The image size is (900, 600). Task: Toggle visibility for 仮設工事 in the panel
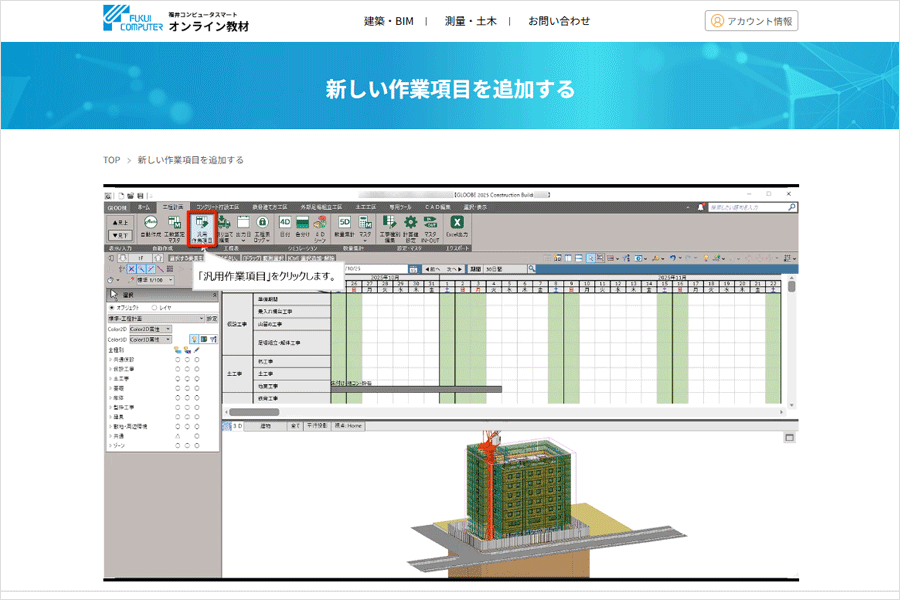tap(176, 370)
